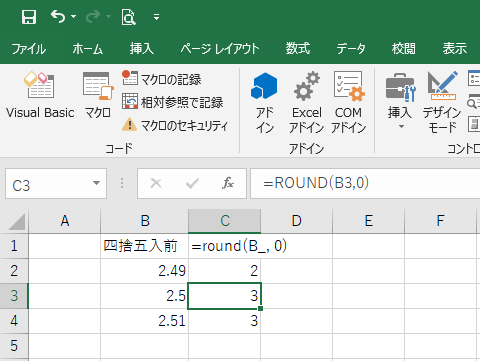
Task: Open COM アドイン dialog
Action: [x=349, y=103]
